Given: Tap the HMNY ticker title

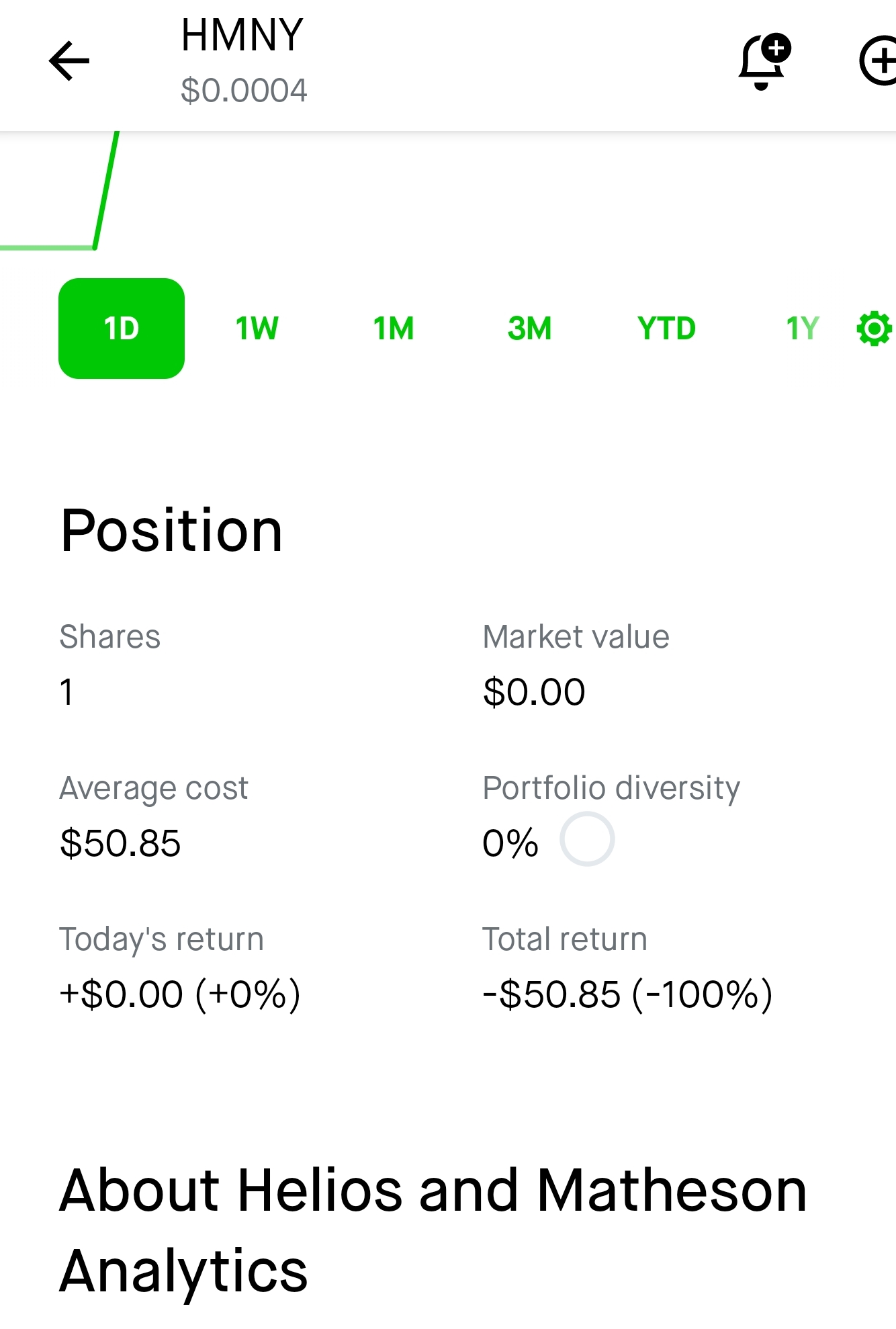Looking at the screenshot, I should tap(242, 36).
